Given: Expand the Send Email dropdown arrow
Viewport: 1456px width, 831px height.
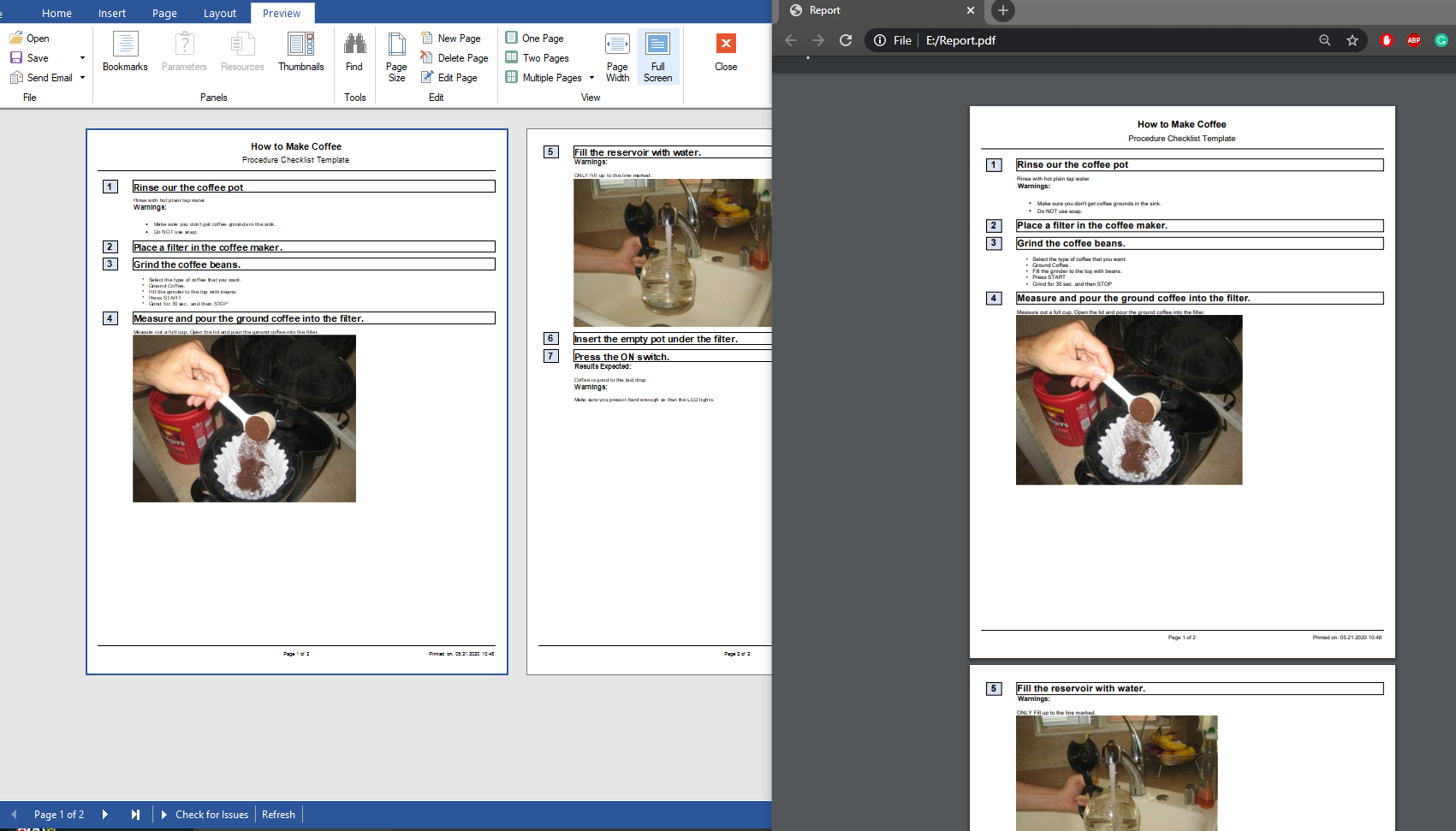Looking at the screenshot, I should [x=82, y=78].
